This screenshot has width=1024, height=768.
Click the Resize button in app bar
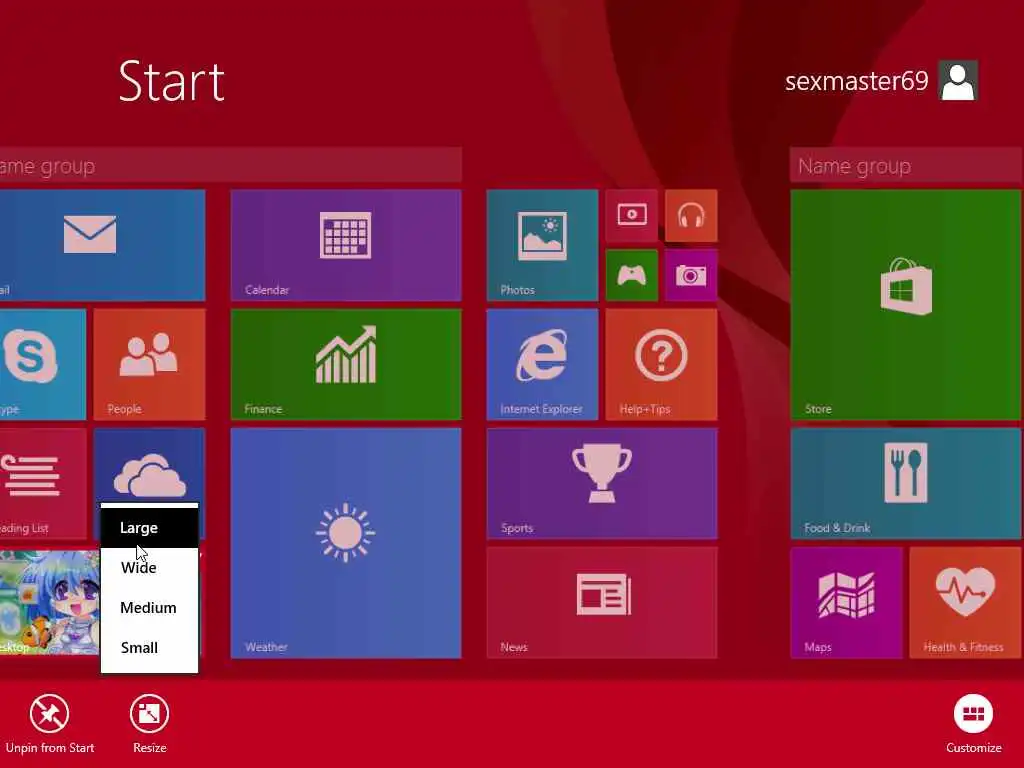[150, 724]
